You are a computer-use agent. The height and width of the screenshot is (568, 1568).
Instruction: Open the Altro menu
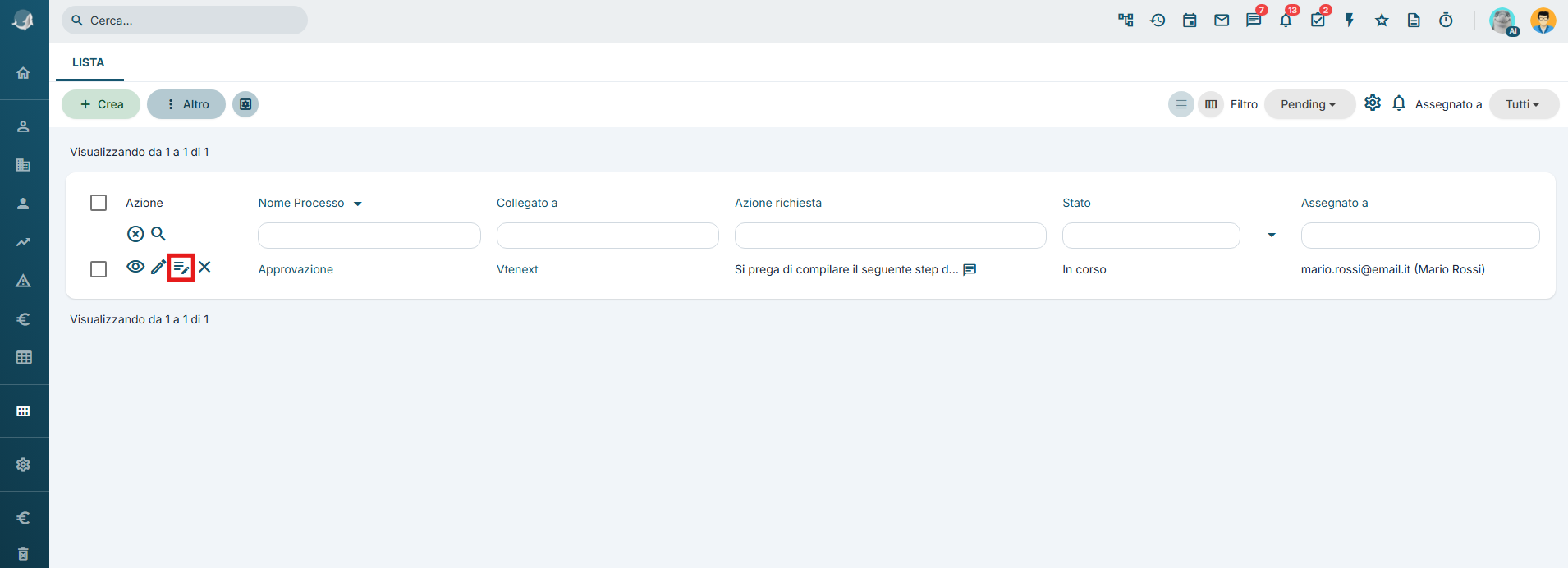click(x=186, y=104)
